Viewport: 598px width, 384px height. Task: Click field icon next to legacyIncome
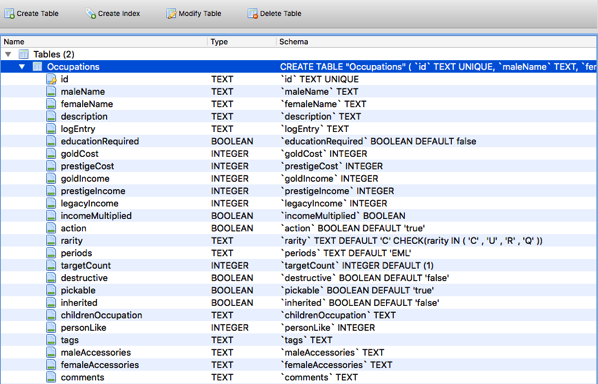coord(51,203)
